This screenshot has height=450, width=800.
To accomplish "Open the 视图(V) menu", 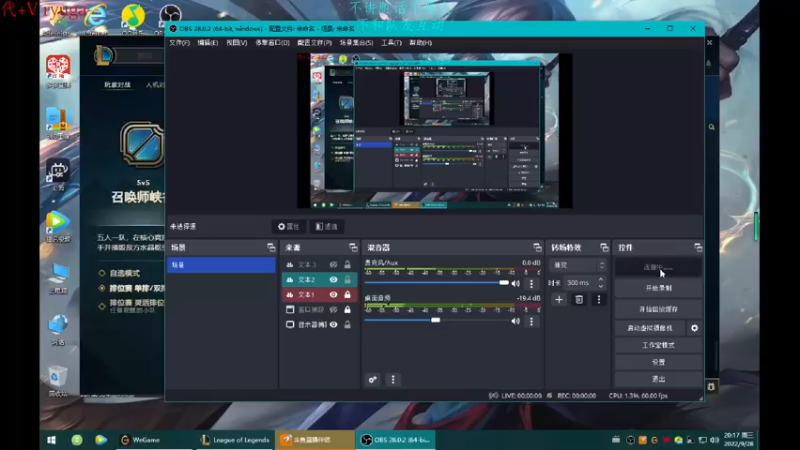I will [237, 43].
